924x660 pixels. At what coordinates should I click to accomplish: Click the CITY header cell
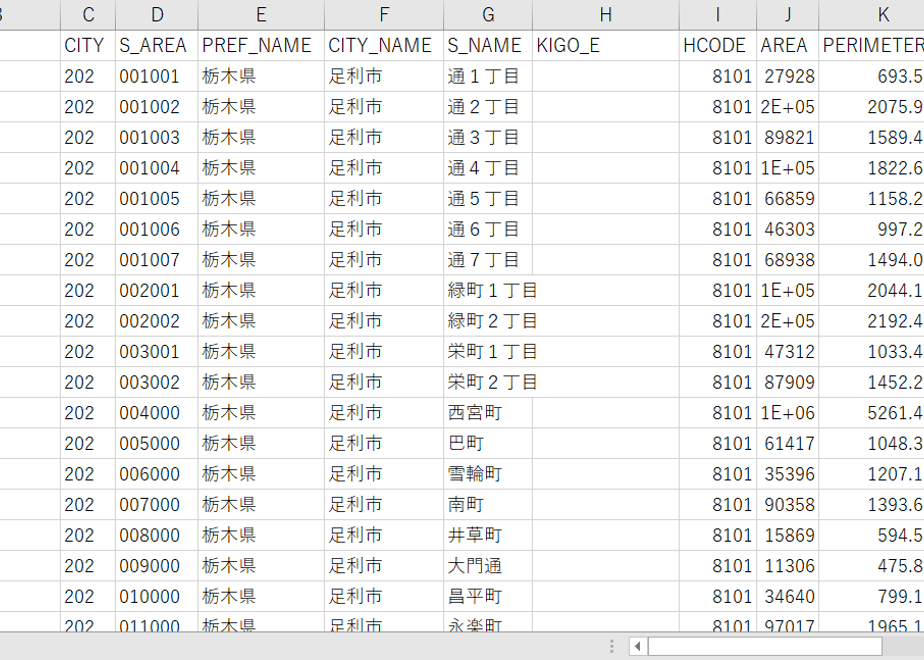coord(88,45)
